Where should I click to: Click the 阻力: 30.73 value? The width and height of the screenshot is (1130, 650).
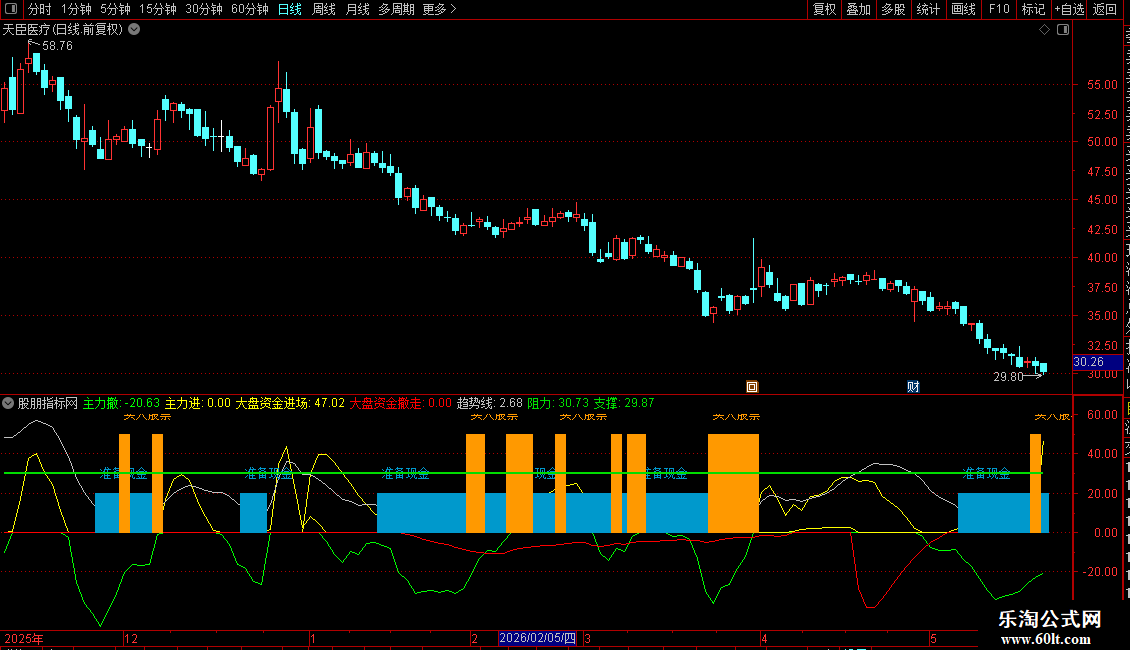coord(558,404)
